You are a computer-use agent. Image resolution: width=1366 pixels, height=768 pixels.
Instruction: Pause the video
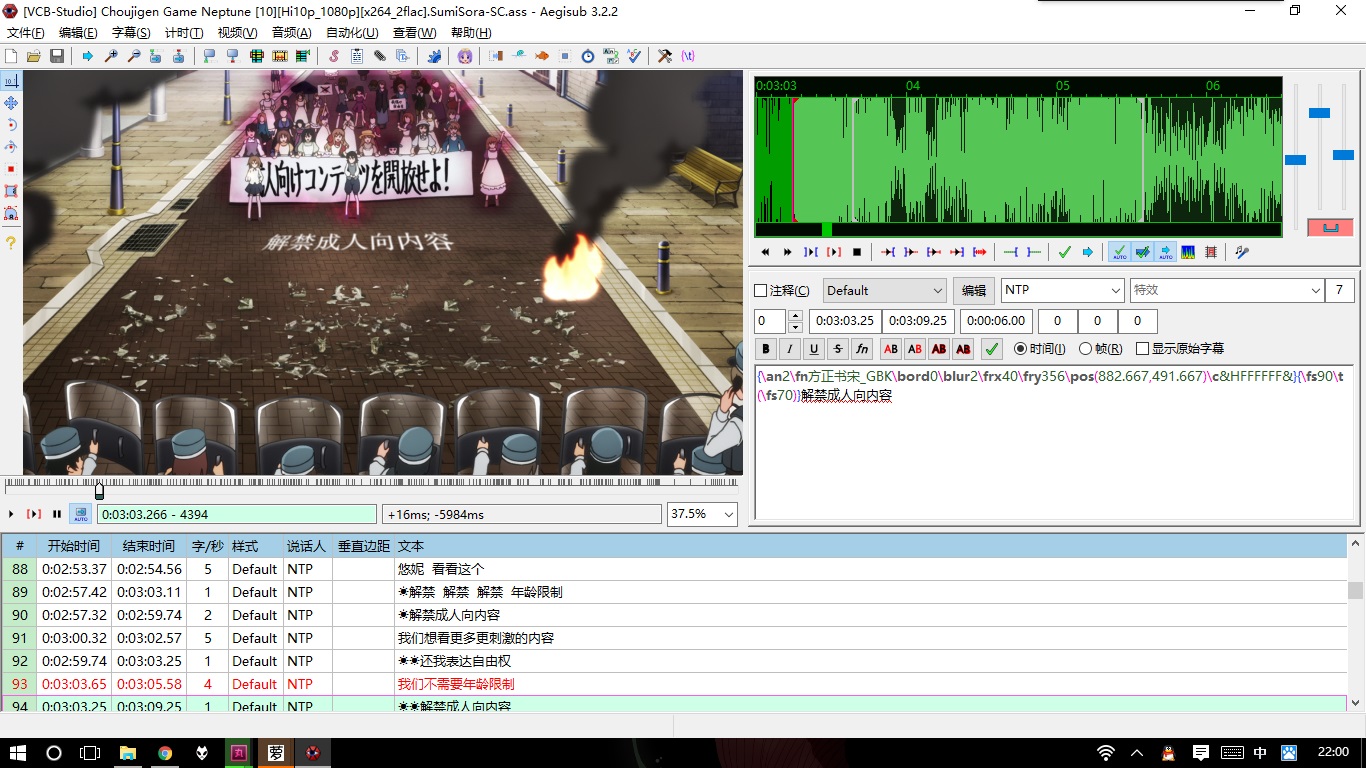pyautogui.click(x=57, y=514)
